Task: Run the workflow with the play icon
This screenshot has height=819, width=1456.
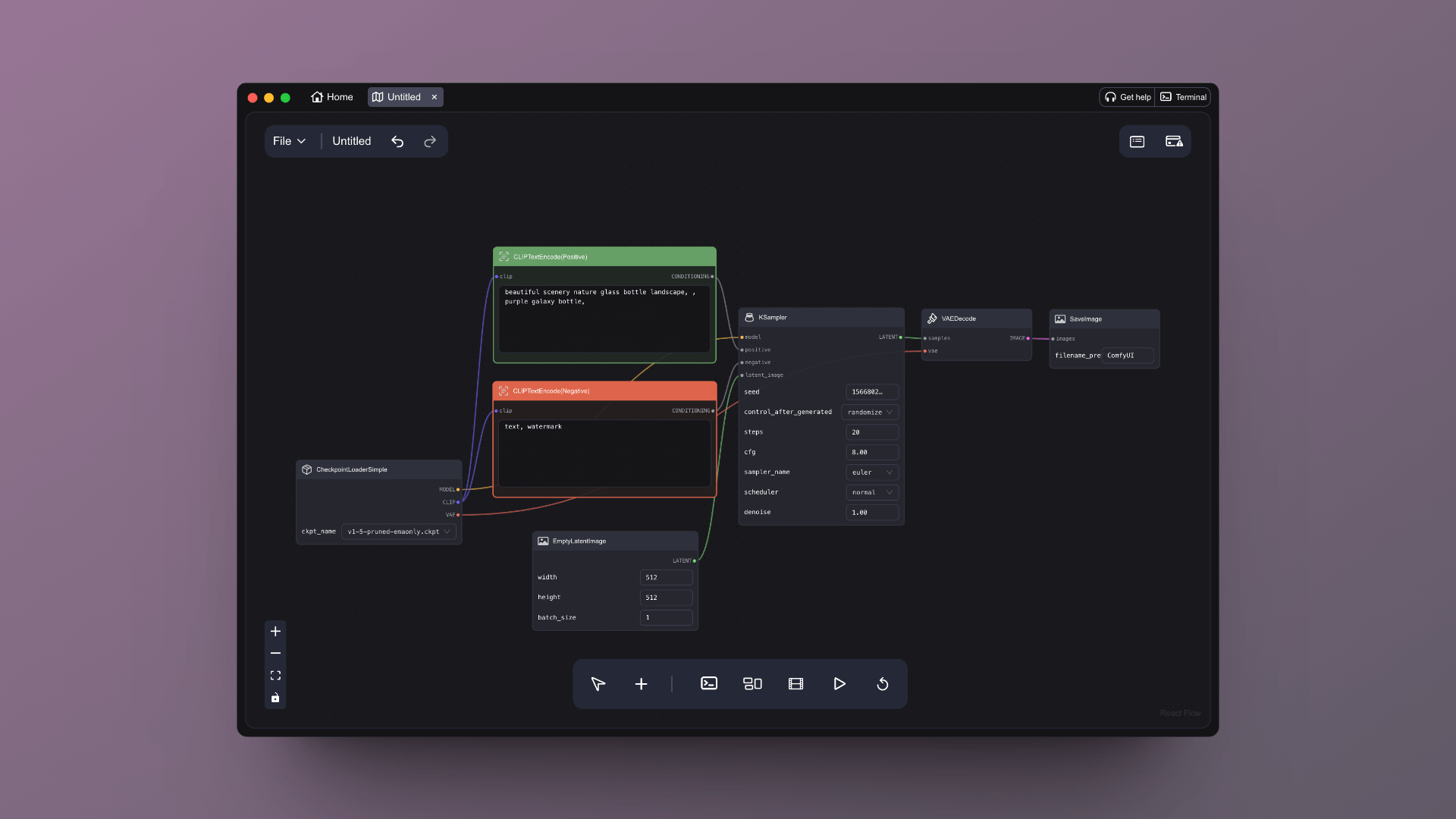Action: point(839,684)
